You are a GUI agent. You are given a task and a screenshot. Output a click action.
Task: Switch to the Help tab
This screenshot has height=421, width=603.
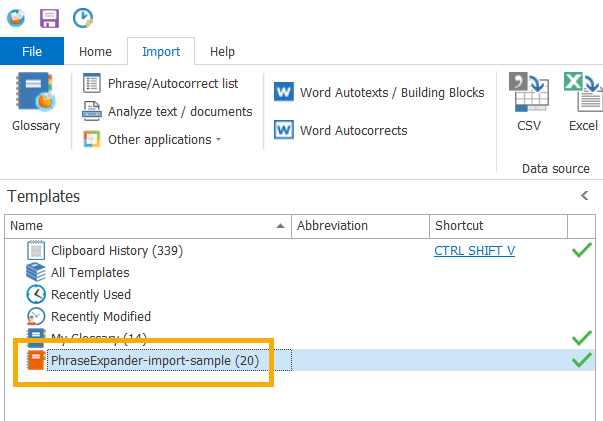(x=222, y=51)
